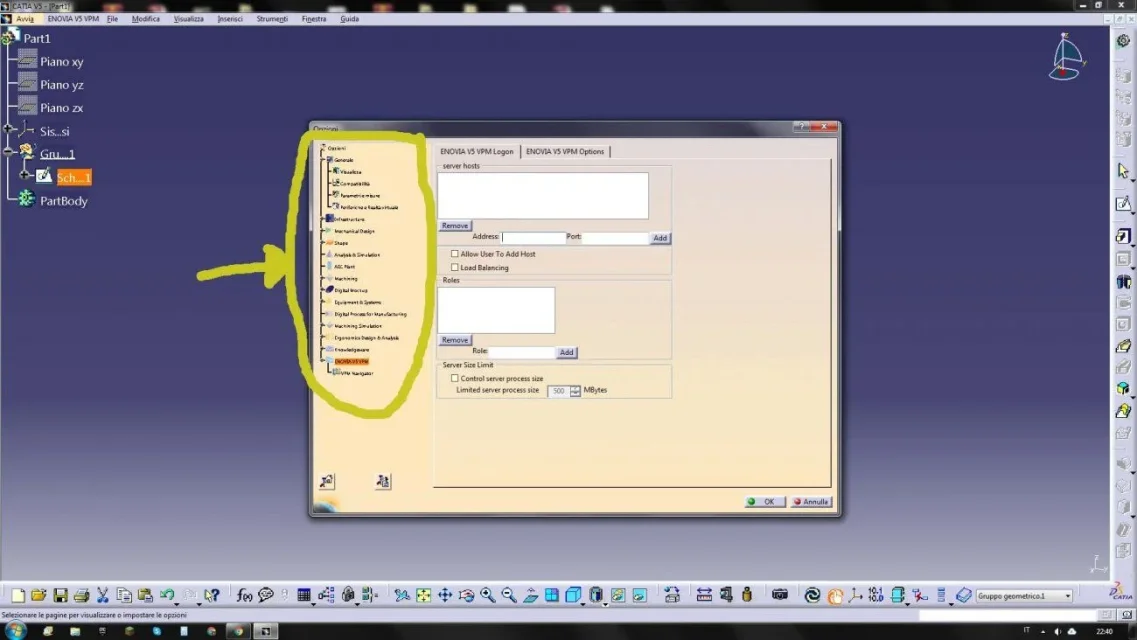Click the compass at top right
Image resolution: width=1137 pixels, height=640 pixels.
[x=1066, y=57]
